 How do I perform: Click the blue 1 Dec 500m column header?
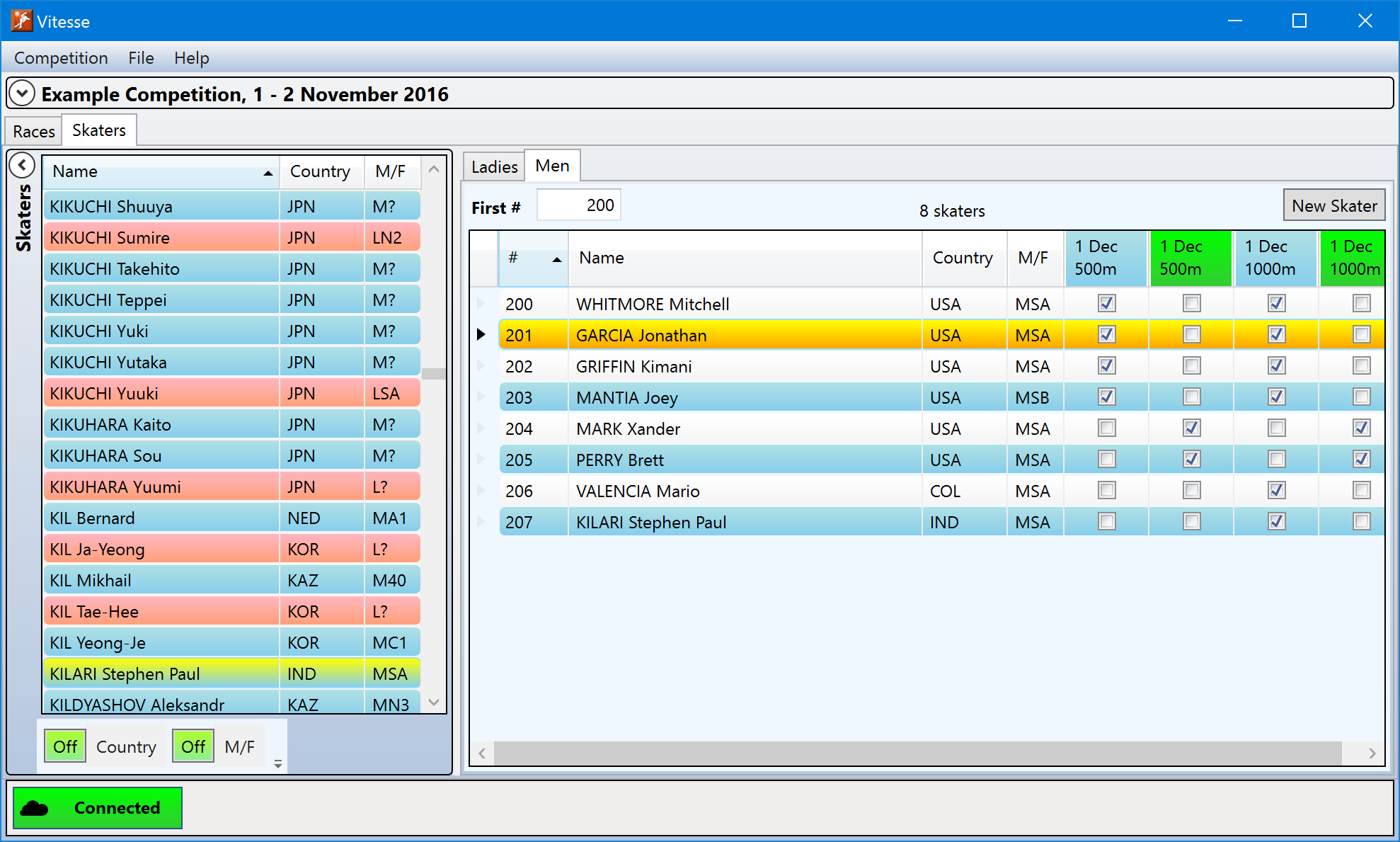coord(1106,258)
